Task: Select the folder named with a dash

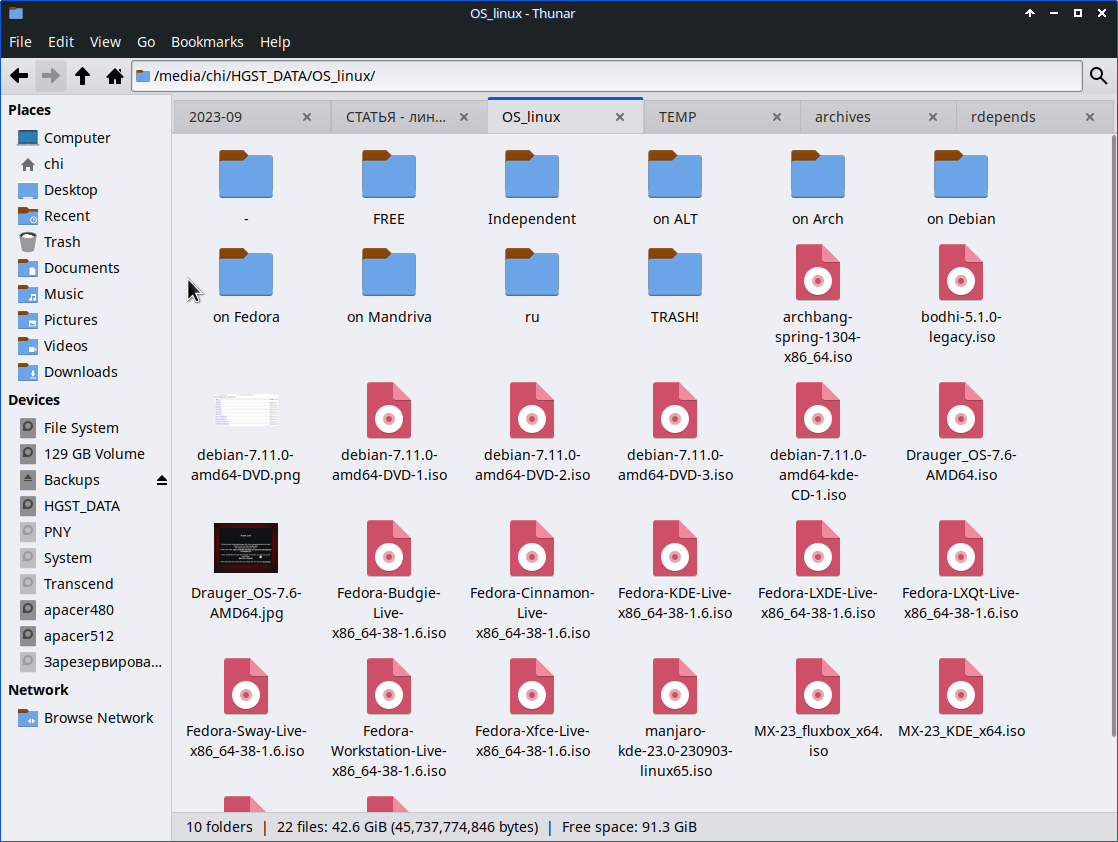Action: click(x=246, y=188)
